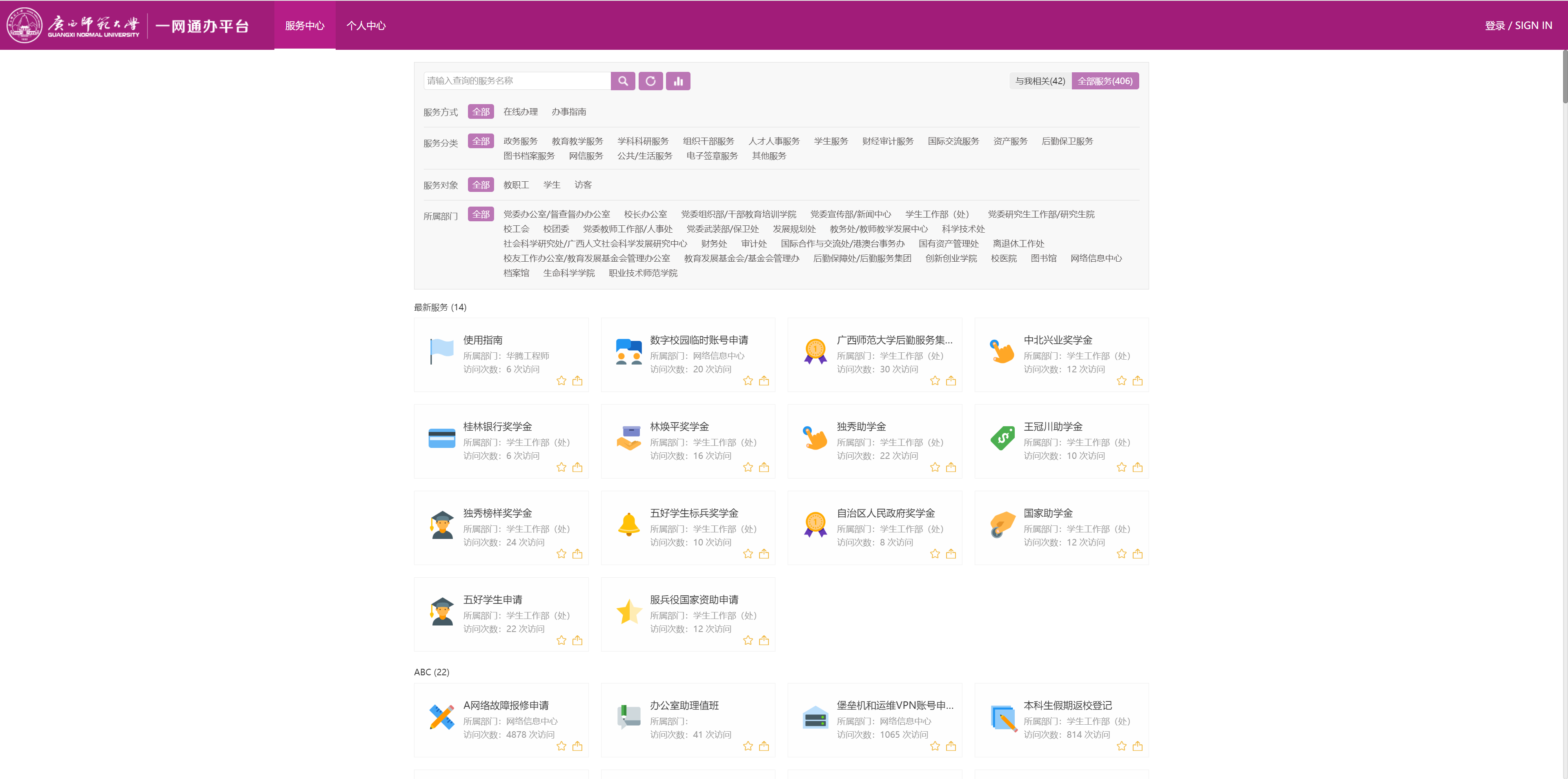
Task: Favorite 使用指南 with its star icon
Action: tap(561, 381)
